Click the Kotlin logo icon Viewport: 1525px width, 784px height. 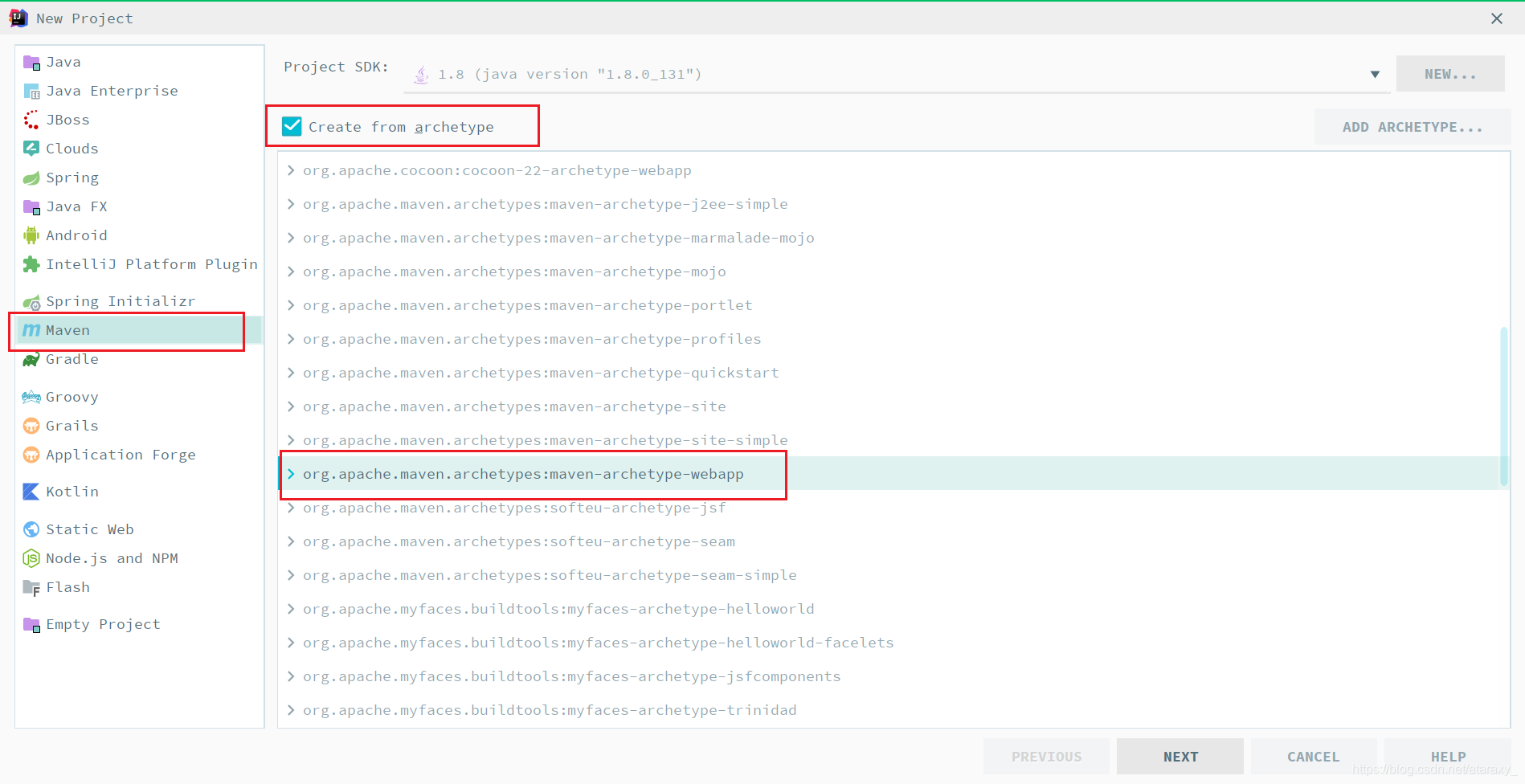pyautogui.click(x=31, y=492)
